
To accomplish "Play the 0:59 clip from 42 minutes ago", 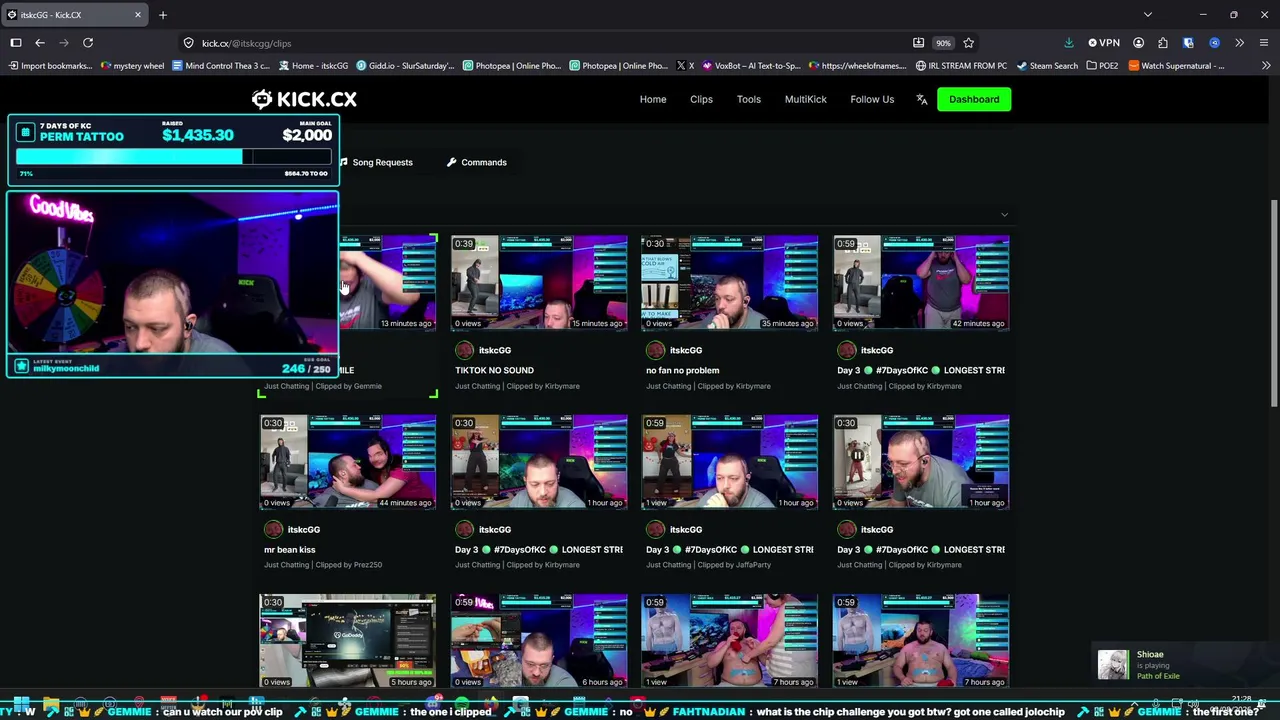I will click(x=921, y=283).
